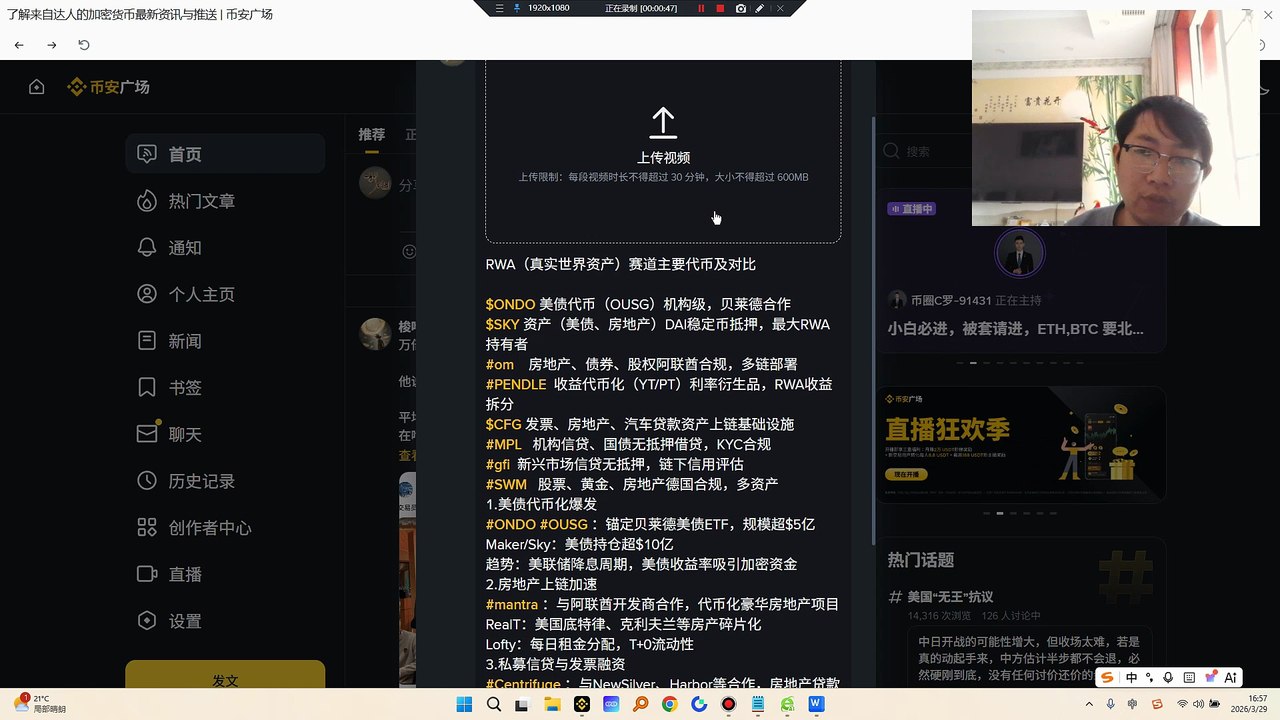
Task: Click the 发文 post button
Action: [x=225, y=675]
